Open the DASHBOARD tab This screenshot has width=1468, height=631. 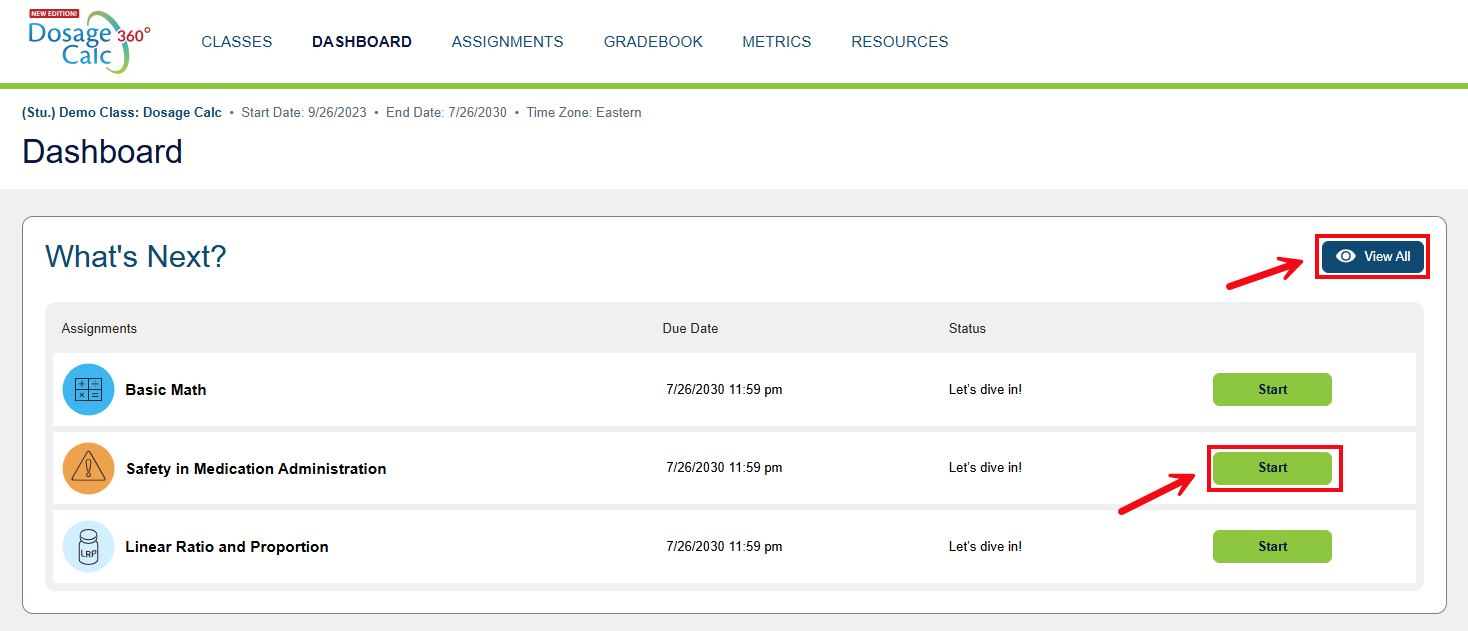point(361,41)
